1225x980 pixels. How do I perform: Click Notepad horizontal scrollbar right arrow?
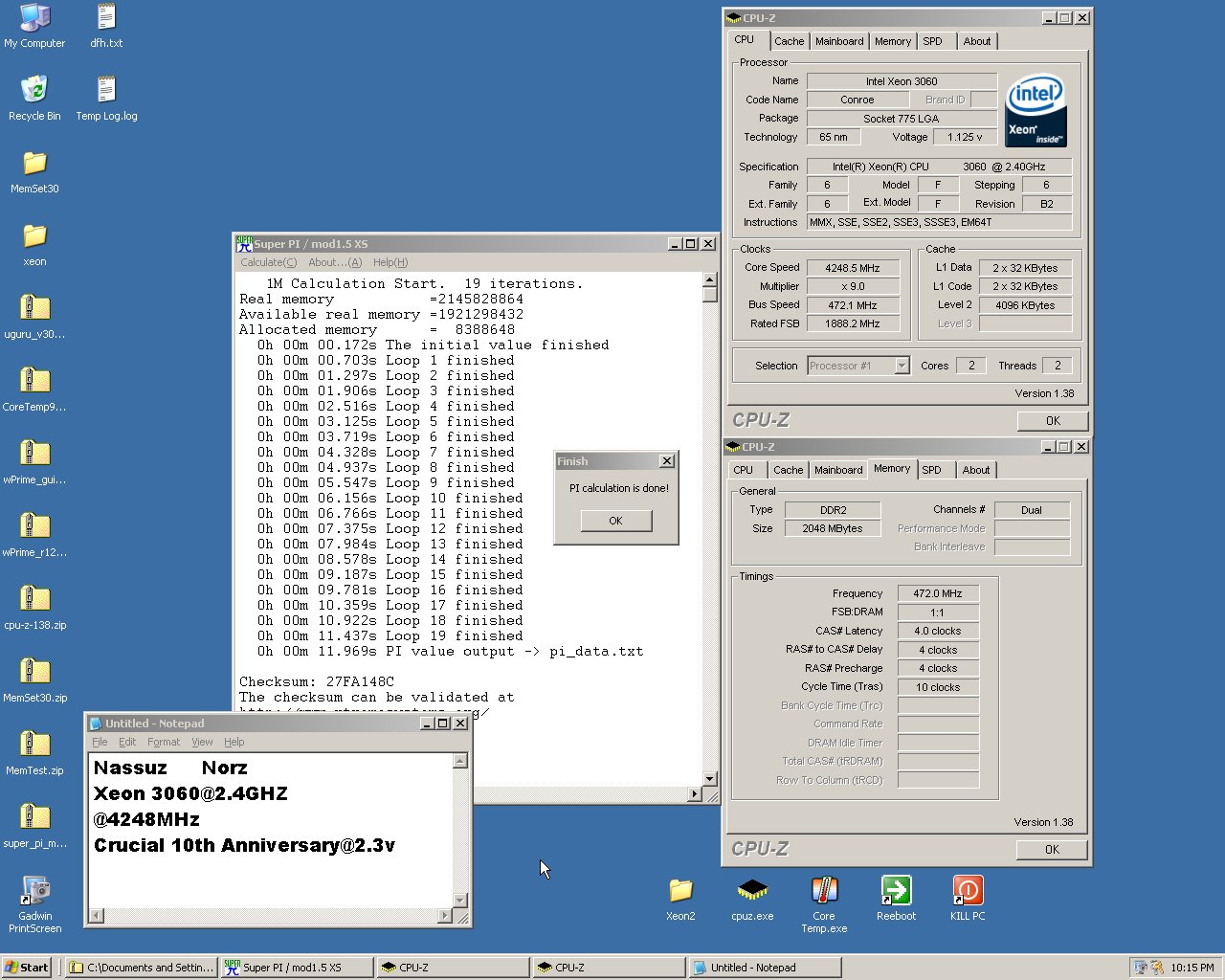444,916
